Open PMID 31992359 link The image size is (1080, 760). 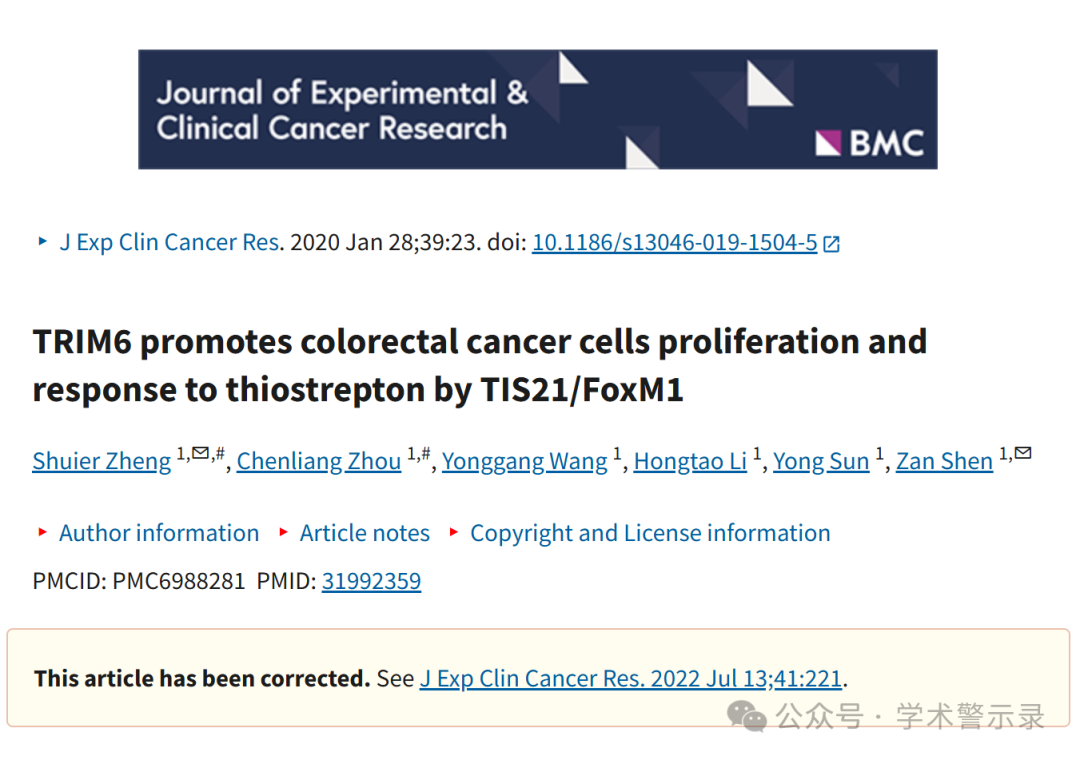pyautogui.click(x=371, y=581)
